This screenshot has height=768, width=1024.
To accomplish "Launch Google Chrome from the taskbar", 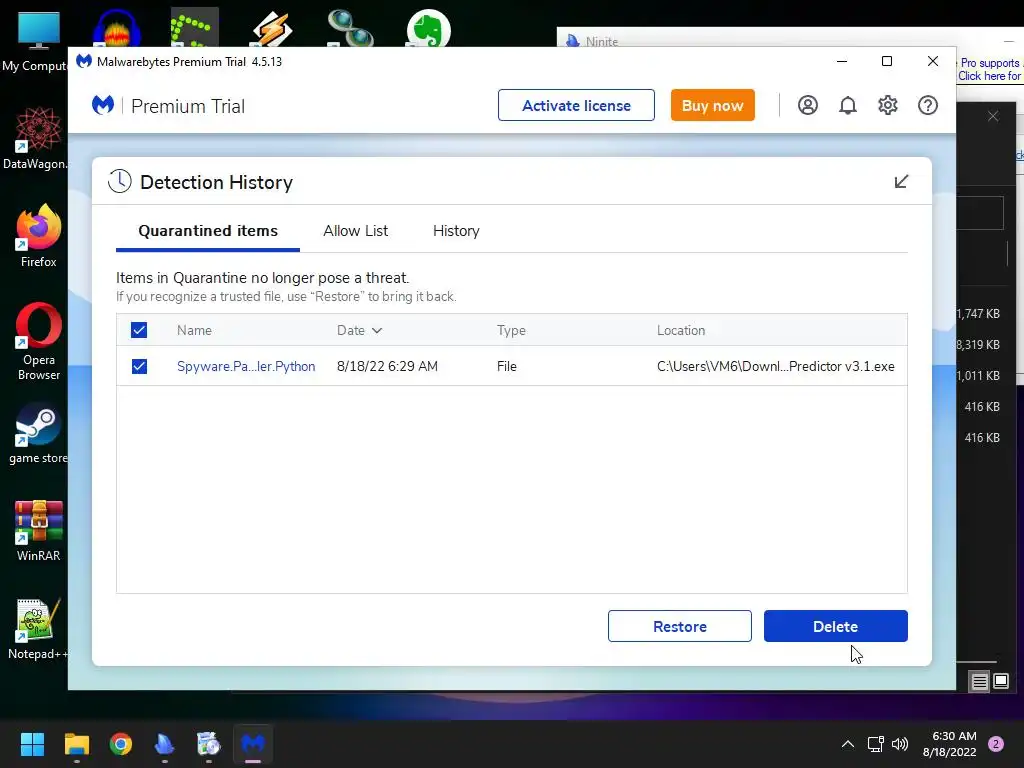I will tap(121, 744).
